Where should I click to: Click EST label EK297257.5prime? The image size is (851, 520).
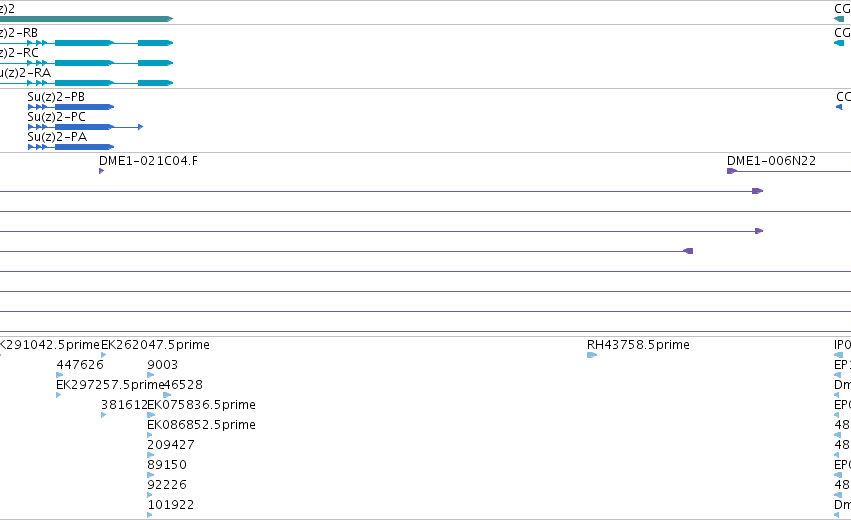[x=110, y=385]
